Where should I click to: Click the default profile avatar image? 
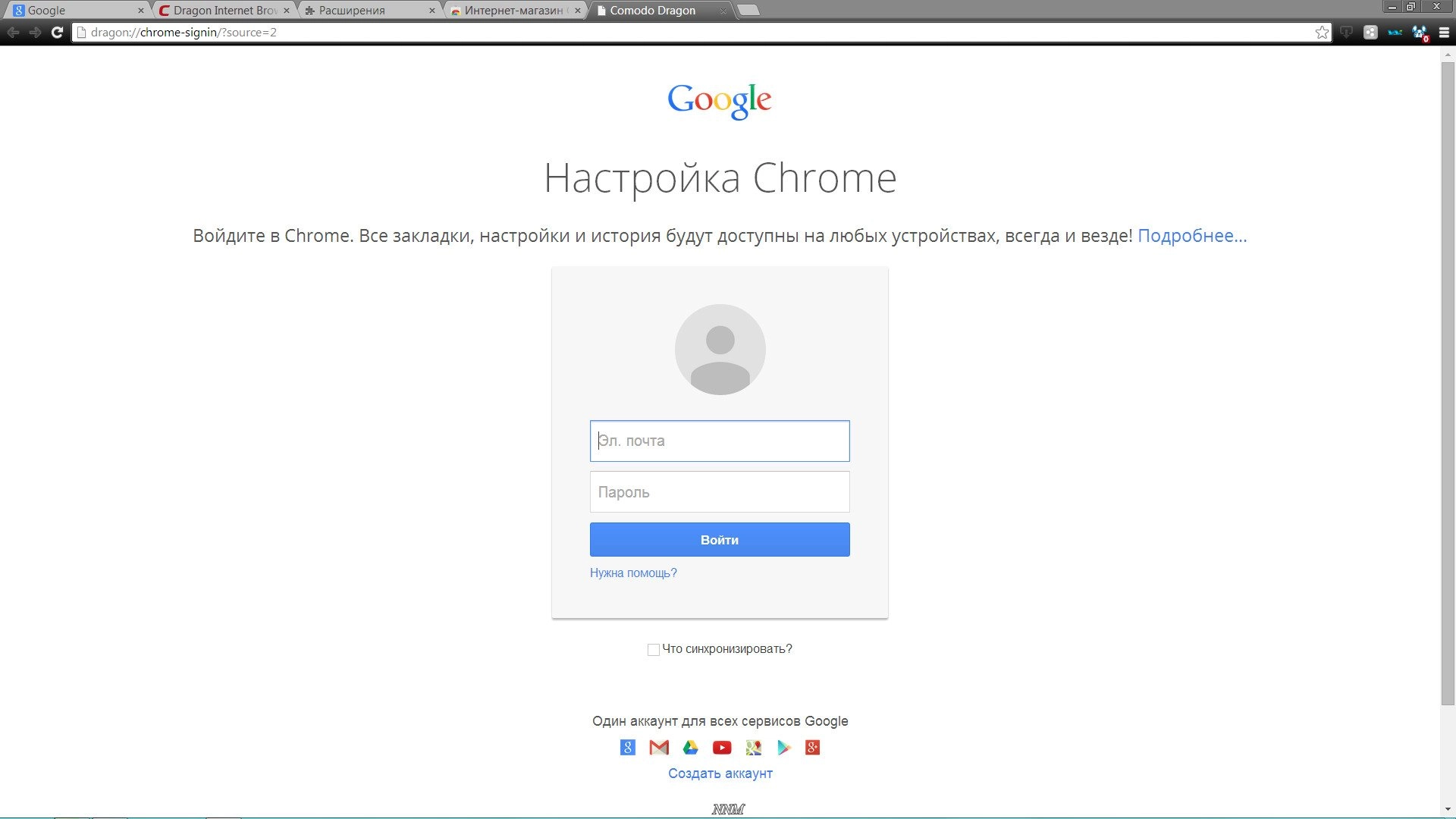click(720, 350)
